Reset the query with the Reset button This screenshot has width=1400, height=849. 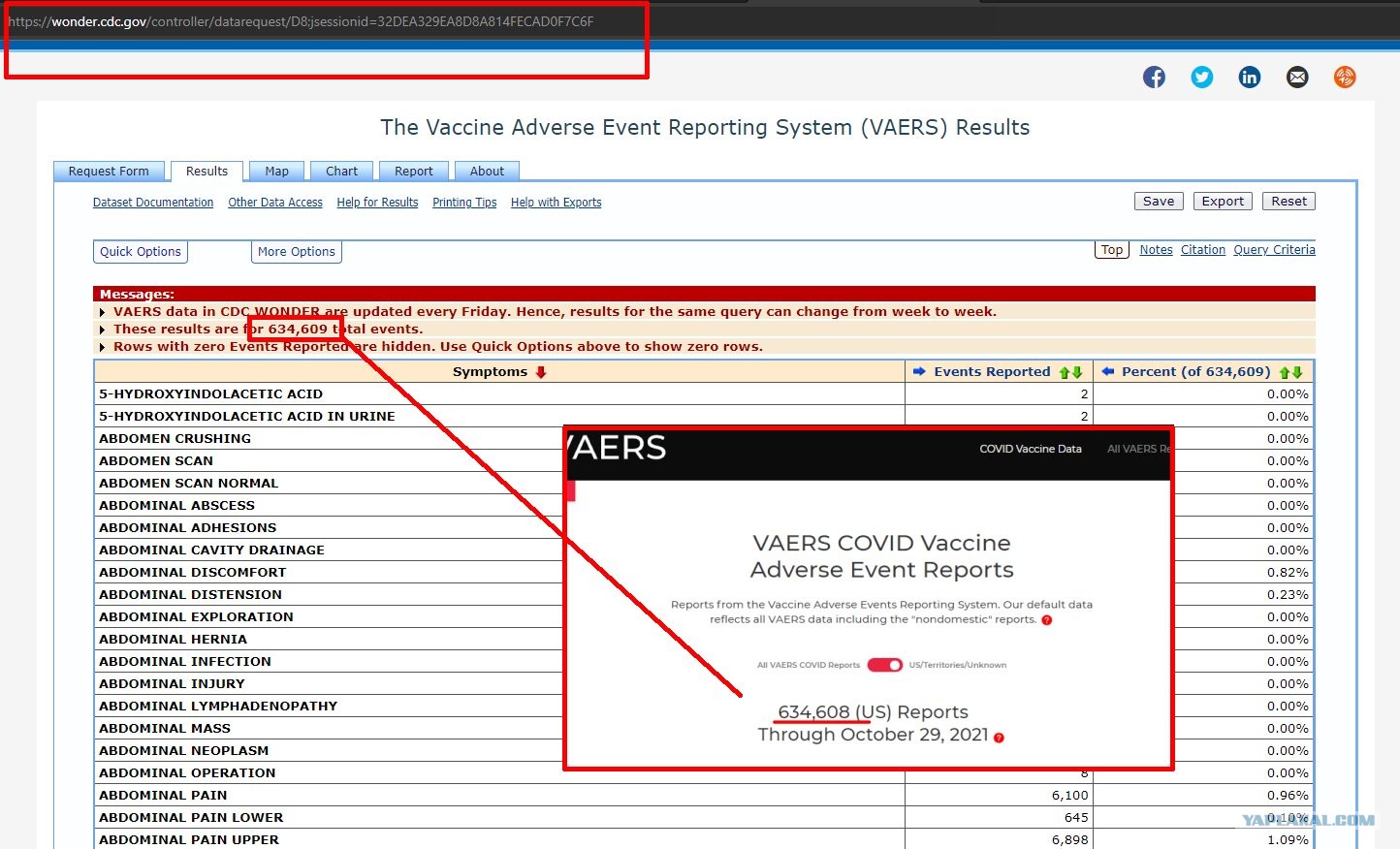(1289, 202)
